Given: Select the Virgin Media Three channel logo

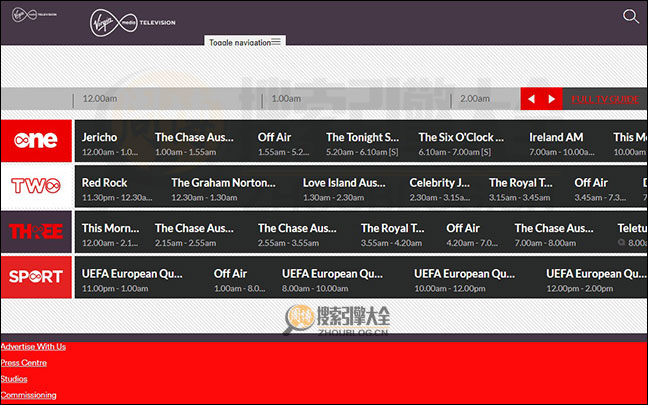Looking at the screenshot, I should (x=36, y=231).
